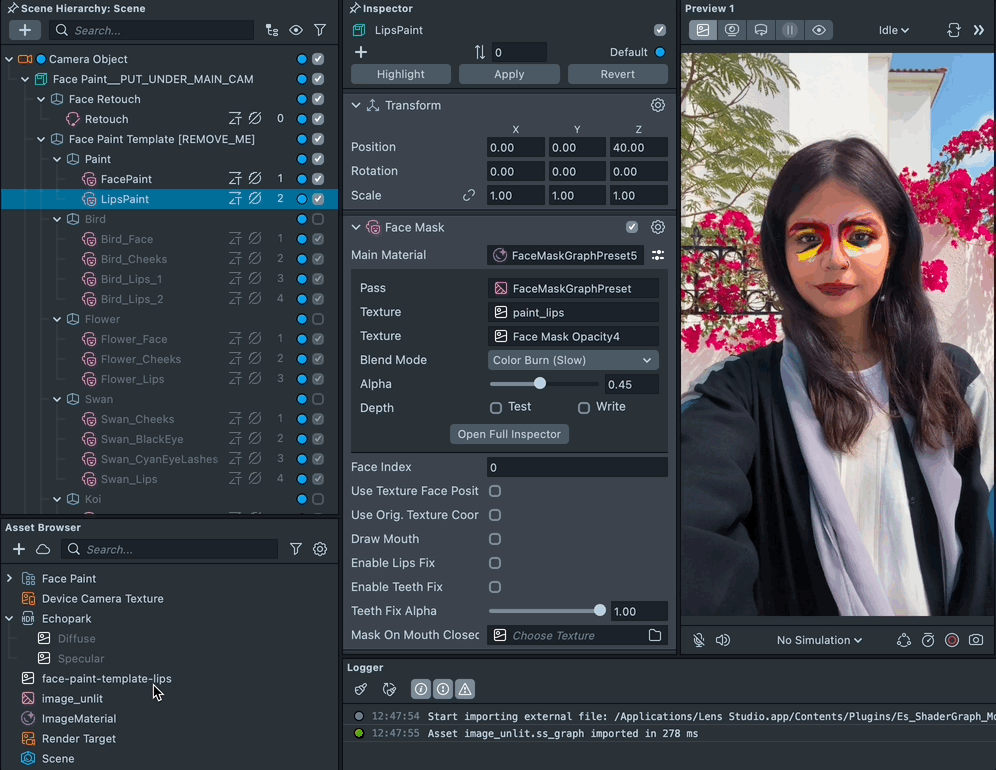Enable the Draw Mouth checkbox

tap(495, 539)
